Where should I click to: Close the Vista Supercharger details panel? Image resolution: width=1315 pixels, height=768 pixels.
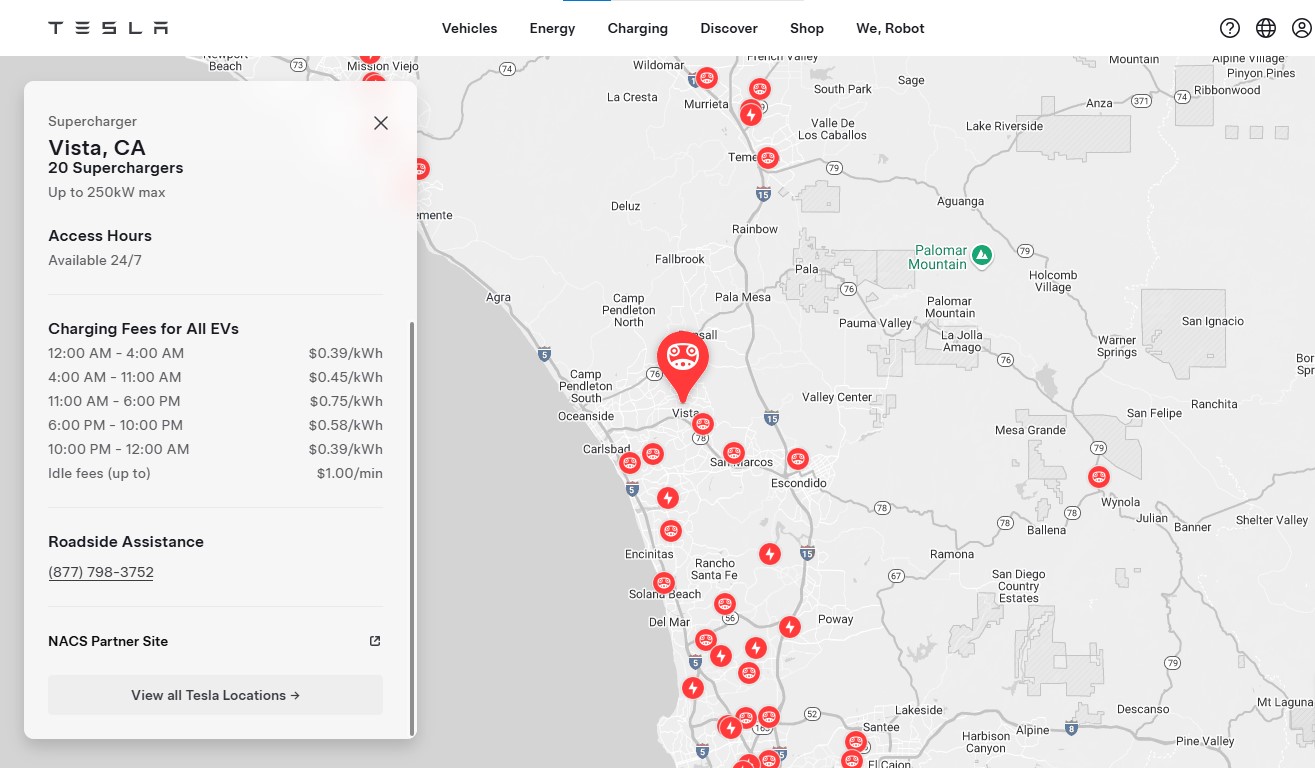coord(380,123)
